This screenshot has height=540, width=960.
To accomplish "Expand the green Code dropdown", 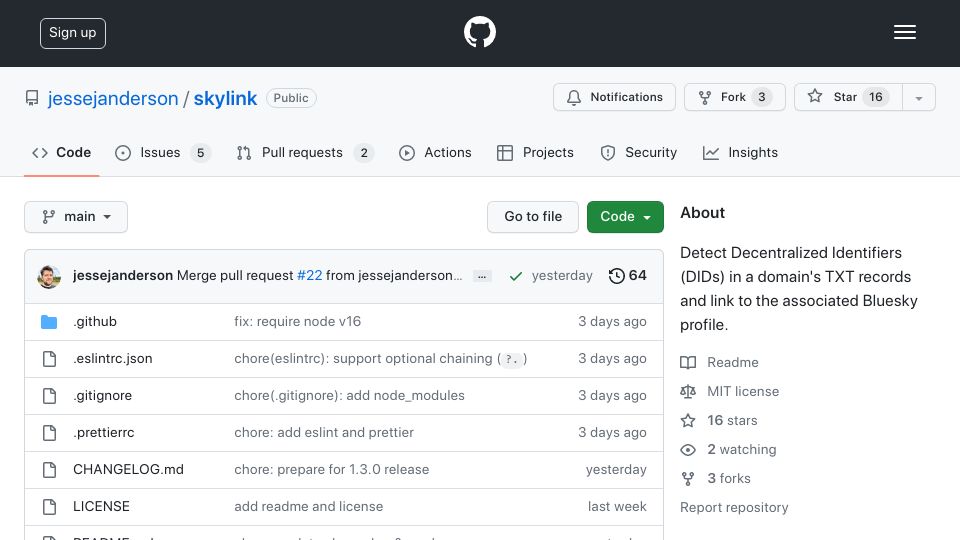I will point(625,217).
